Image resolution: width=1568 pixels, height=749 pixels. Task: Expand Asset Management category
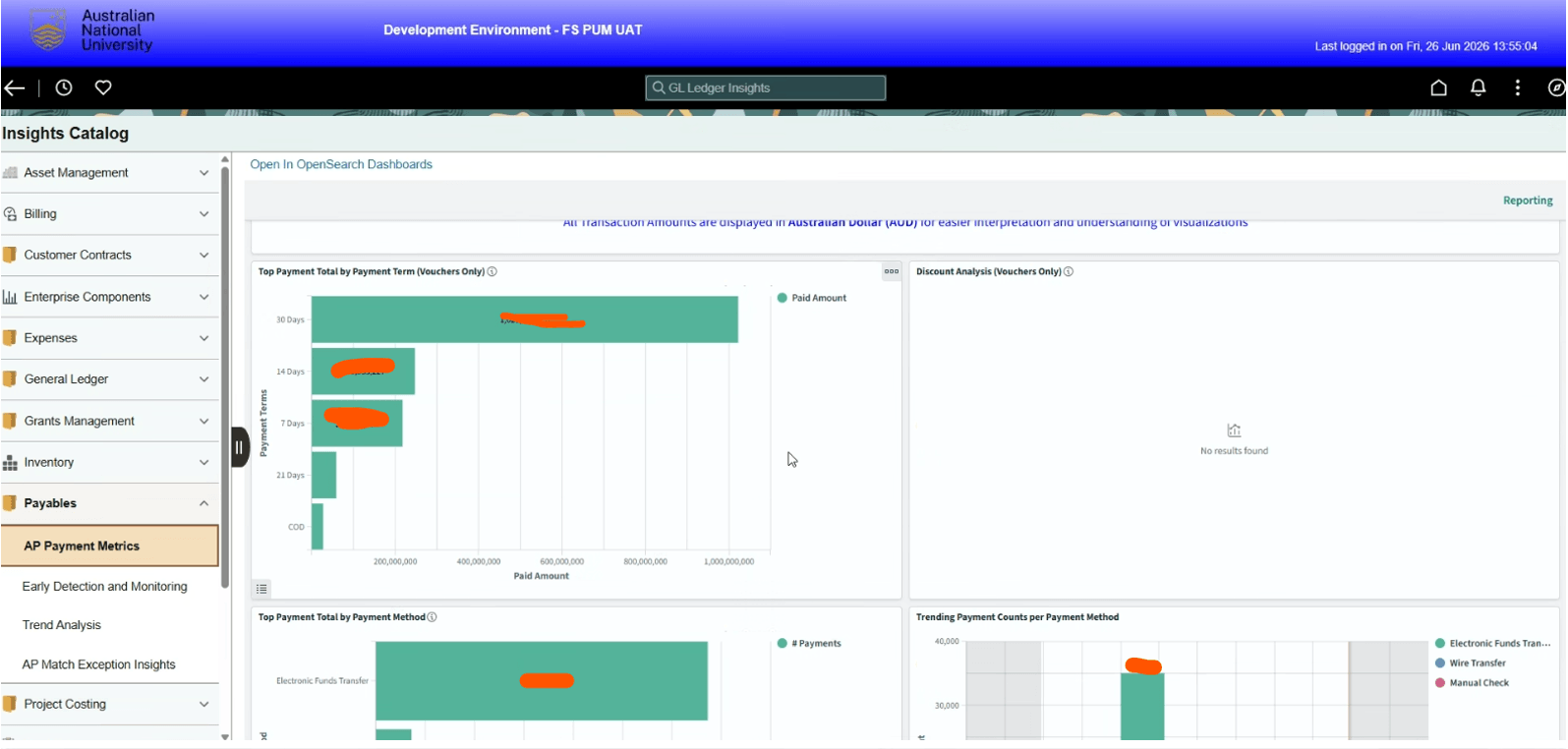pyautogui.click(x=204, y=172)
